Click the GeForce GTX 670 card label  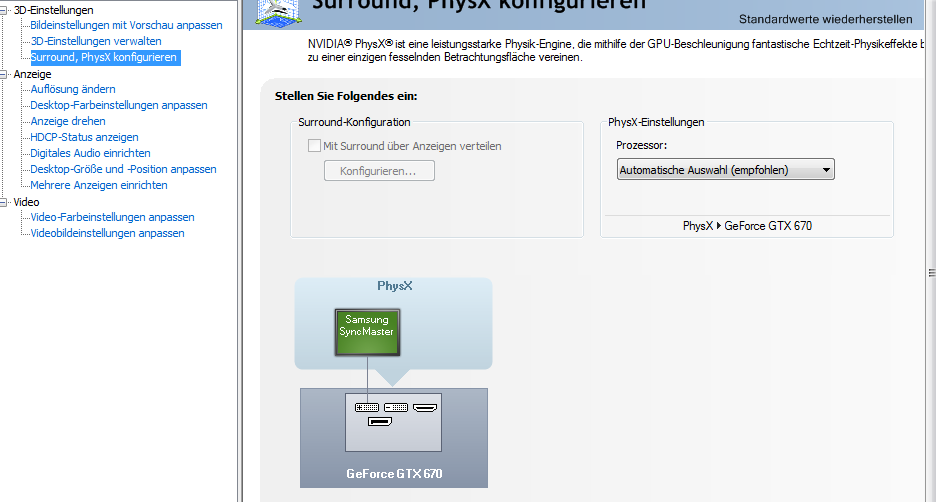(394, 474)
